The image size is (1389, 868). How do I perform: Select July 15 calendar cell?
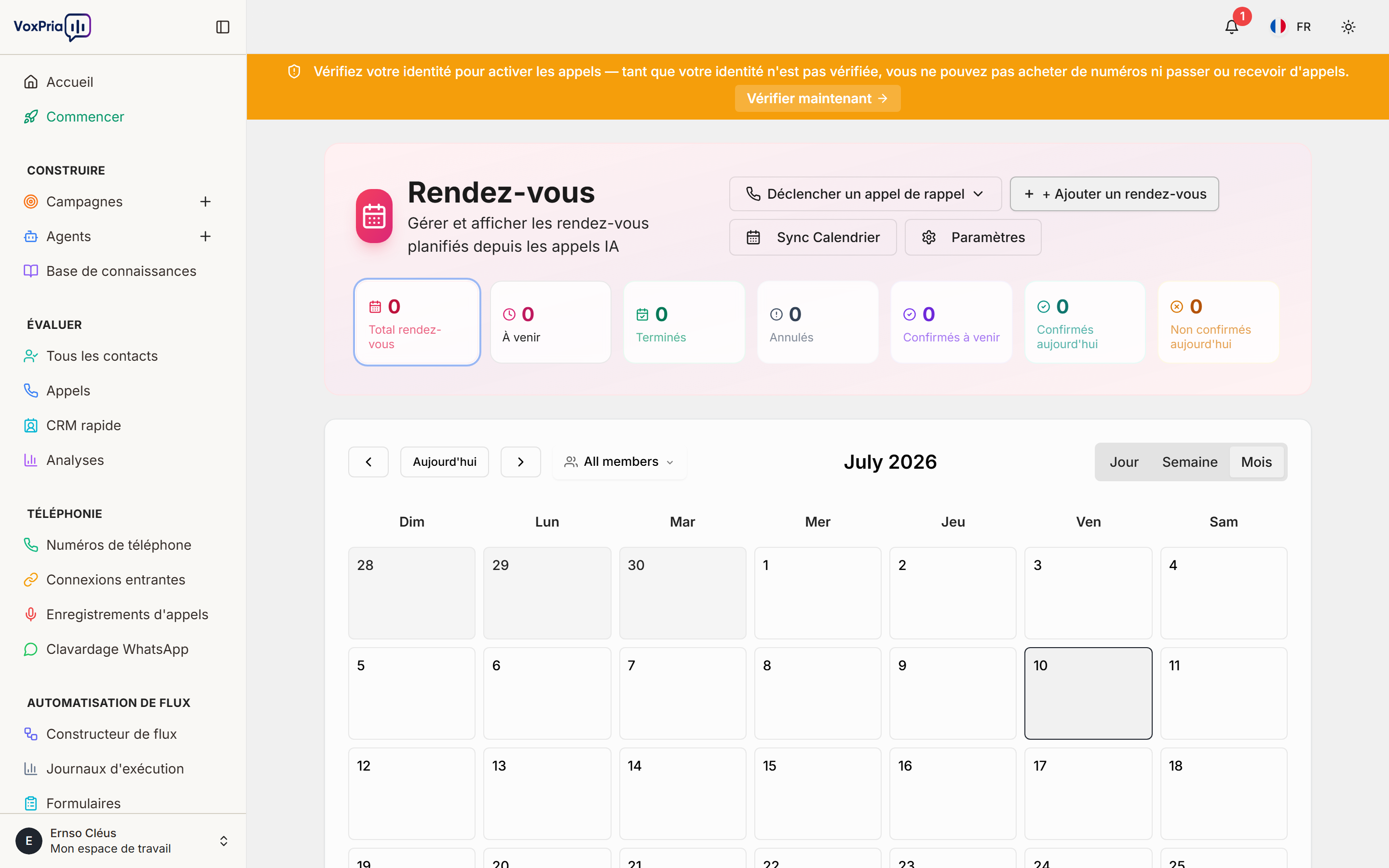(817, 793)
